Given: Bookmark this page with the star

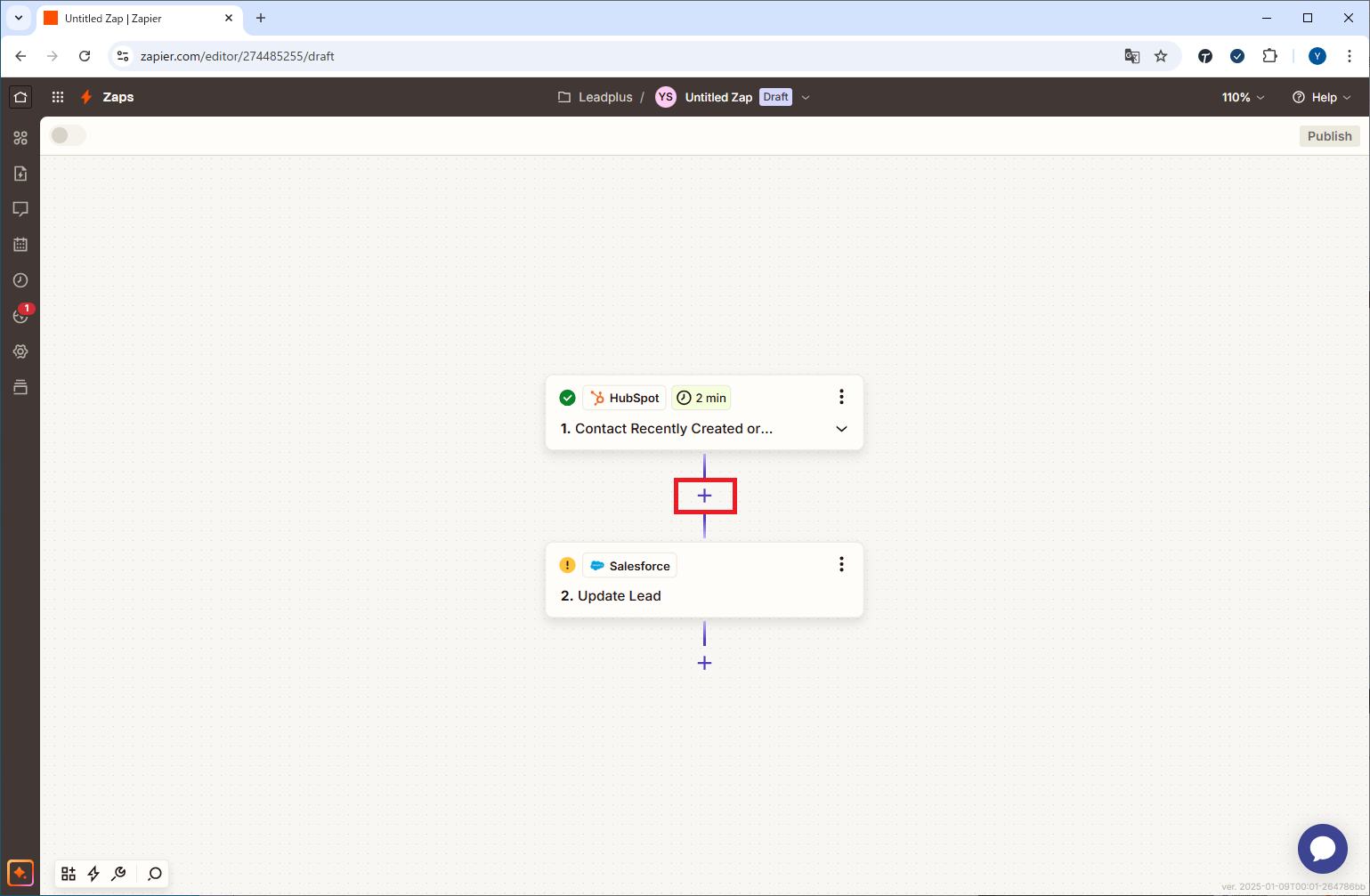Looking at the screenshot, I should (1161, 56).
